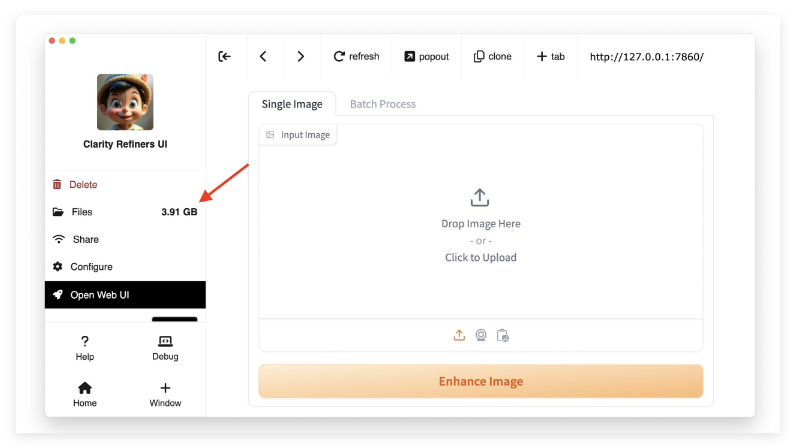Screen dimensions: 795x448
Task: Open the Files folder entry
Action: 82,212
